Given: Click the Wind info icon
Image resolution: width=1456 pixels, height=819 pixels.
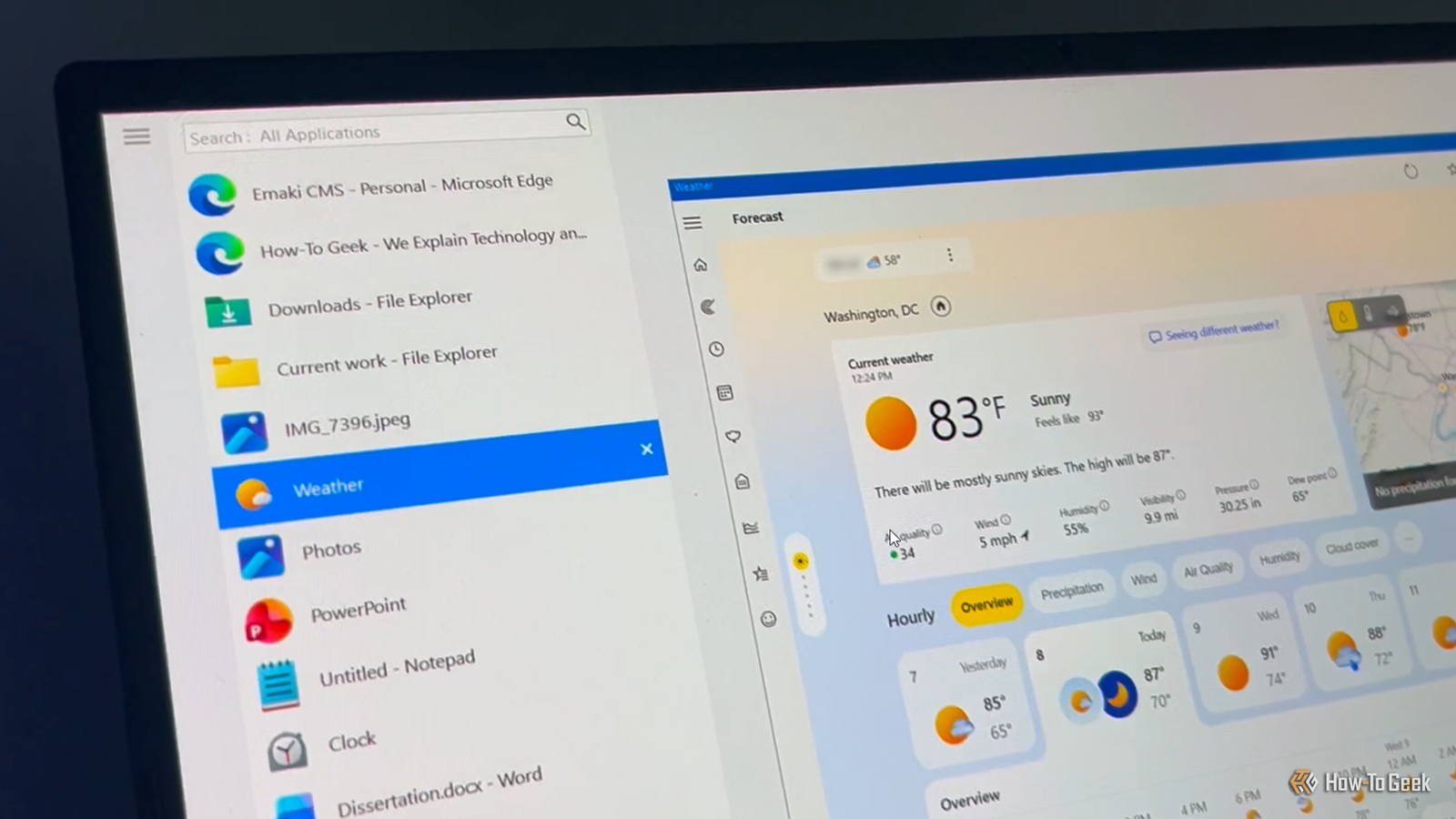Looking at the screenshot, I should (1006, 521).
